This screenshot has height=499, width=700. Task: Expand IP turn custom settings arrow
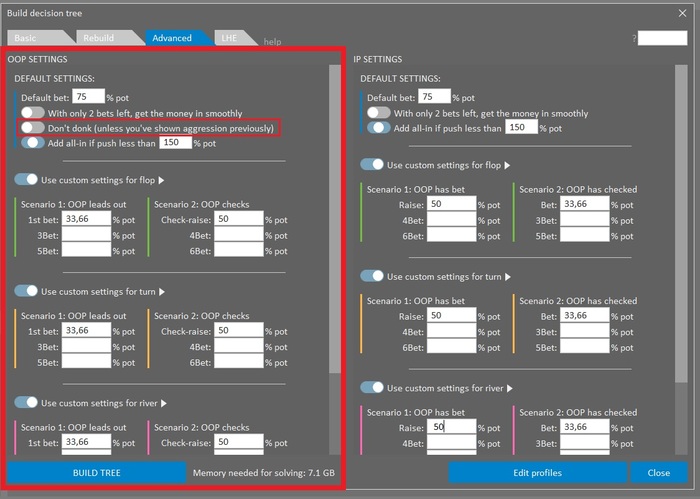(x=508, y=277)
